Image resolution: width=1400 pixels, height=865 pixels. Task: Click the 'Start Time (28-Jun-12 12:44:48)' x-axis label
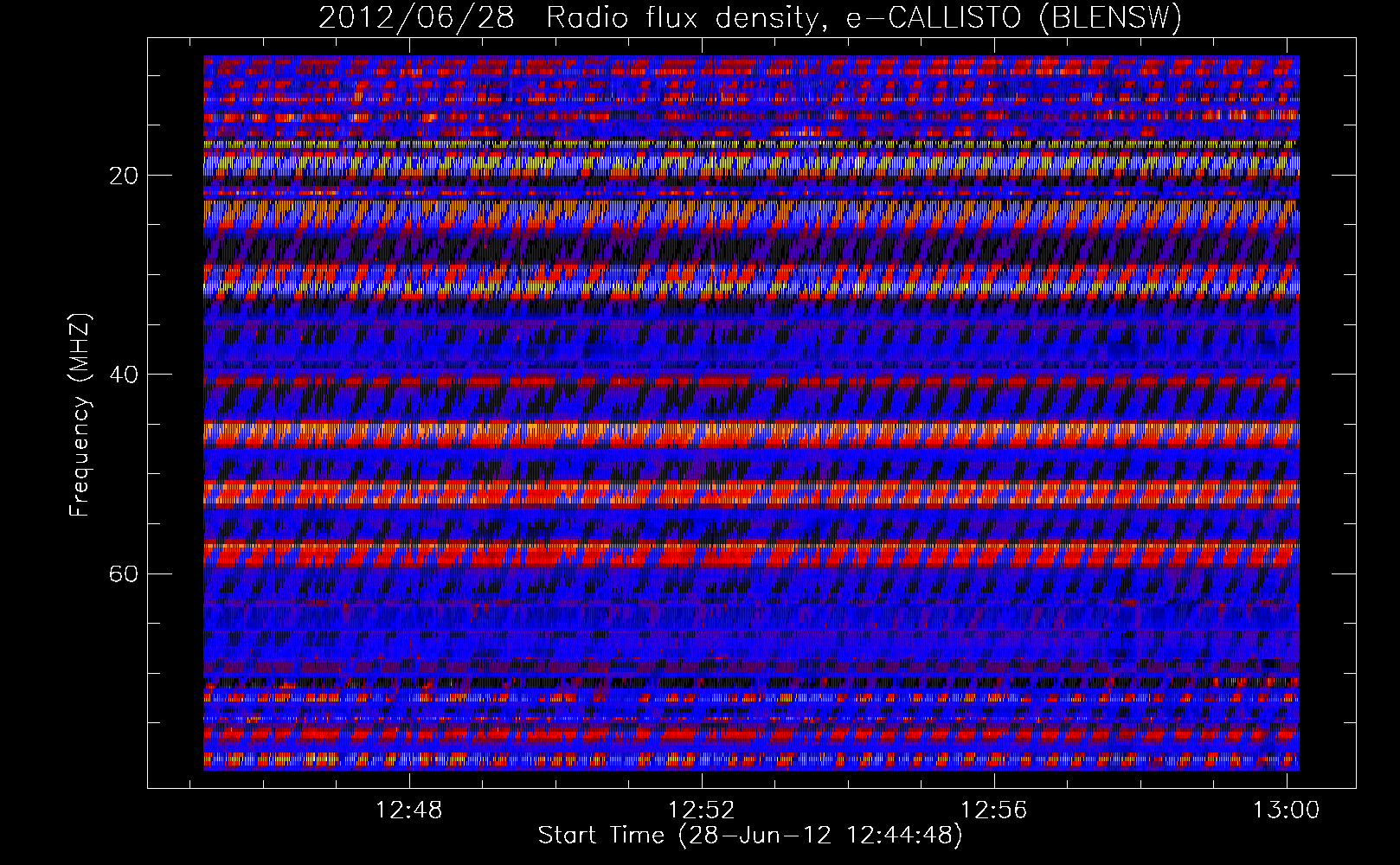coord(750,836)
